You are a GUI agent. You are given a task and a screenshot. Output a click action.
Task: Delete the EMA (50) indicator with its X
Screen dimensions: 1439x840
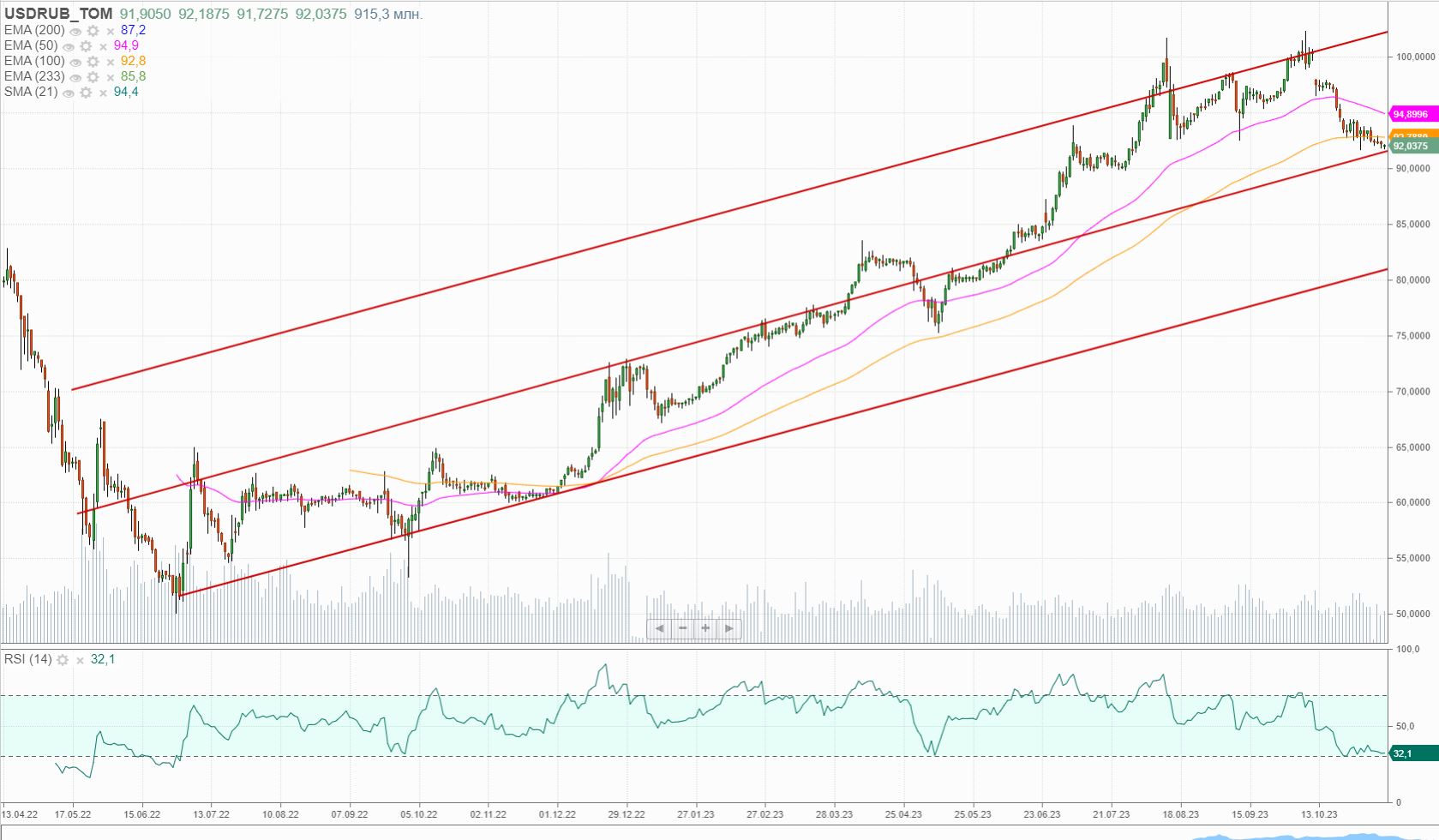(x=104, y=46)
